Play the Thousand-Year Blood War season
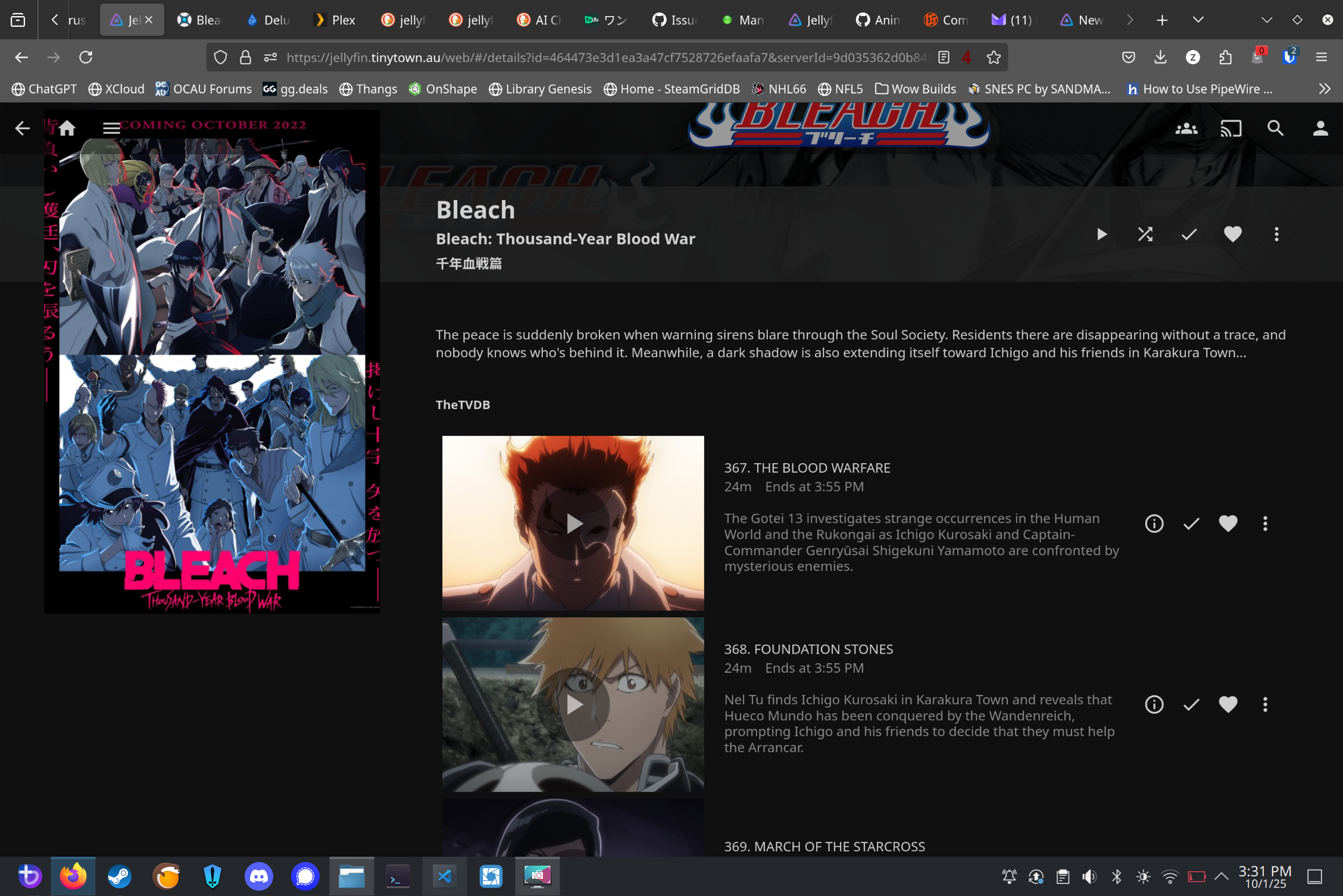This screenshot has height=896, width=1343. pos(1102,234)
